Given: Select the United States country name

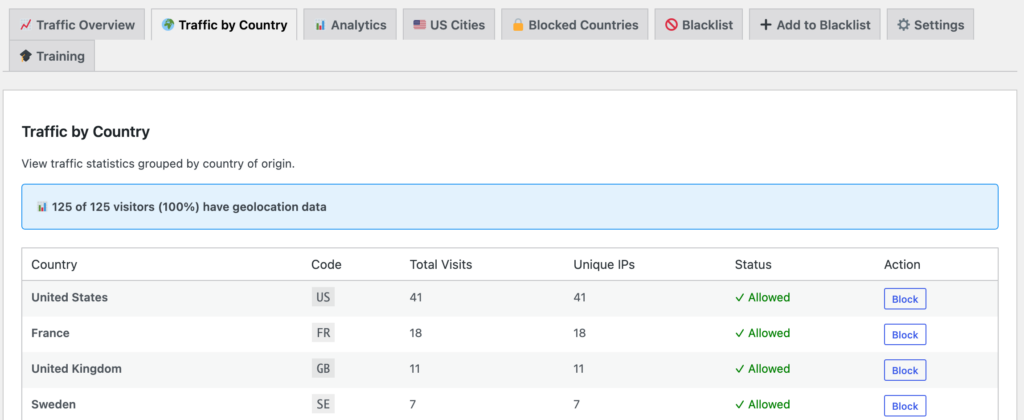Looking at the screenshot, I should (69, 297).
